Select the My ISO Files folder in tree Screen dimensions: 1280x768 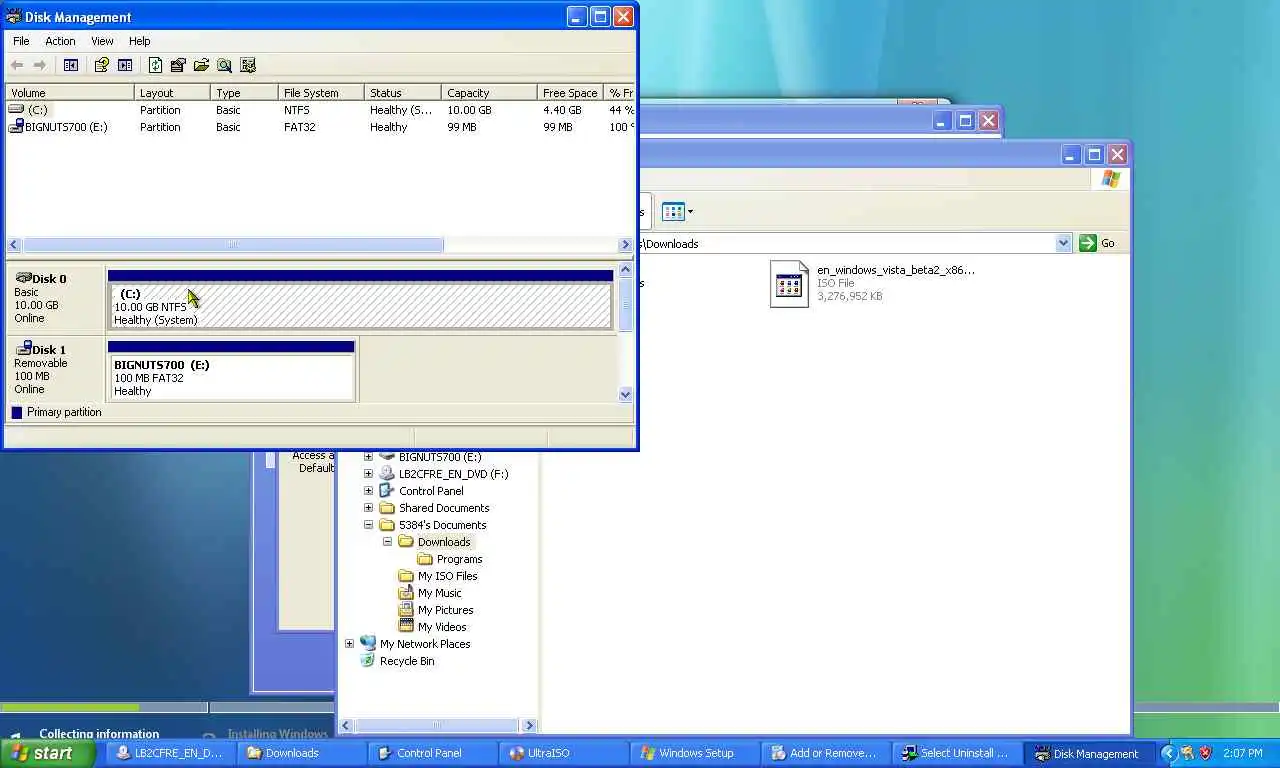[x=447, y=576]
